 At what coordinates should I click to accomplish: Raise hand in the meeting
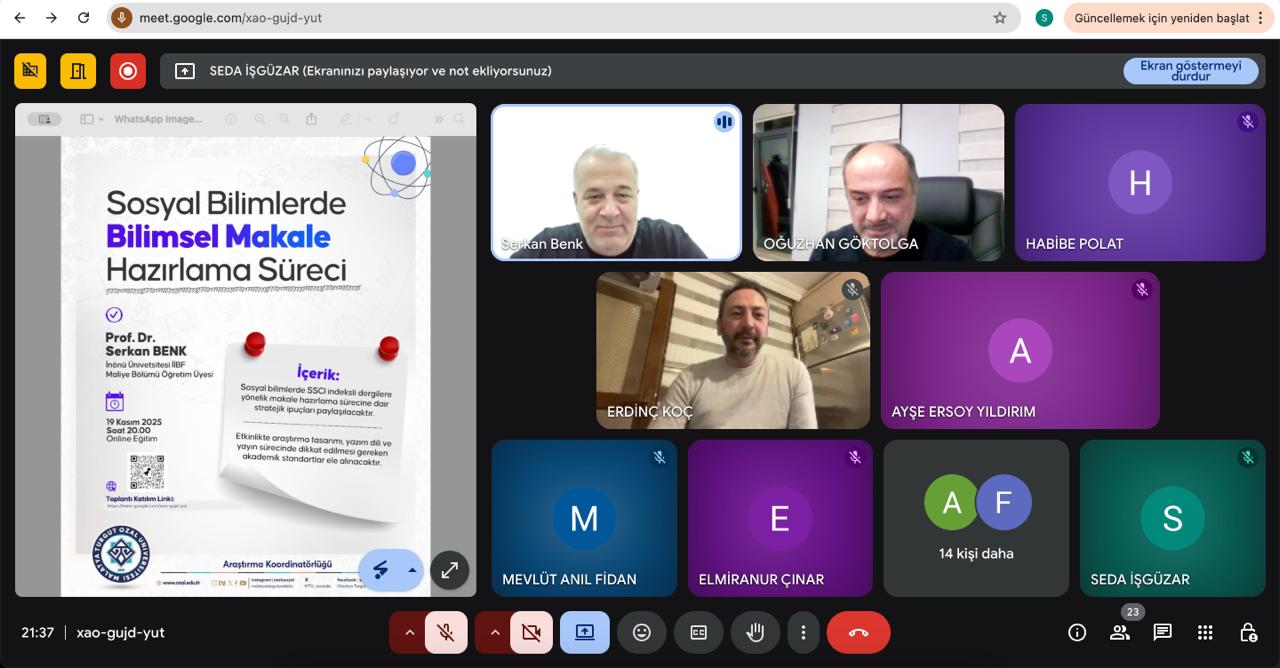(755, 632)
